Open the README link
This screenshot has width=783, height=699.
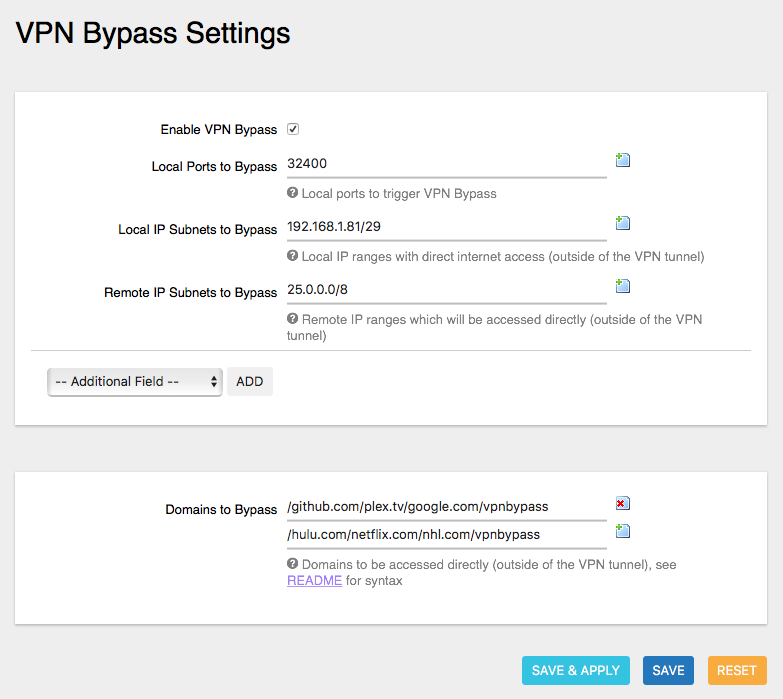coord(314,580)
